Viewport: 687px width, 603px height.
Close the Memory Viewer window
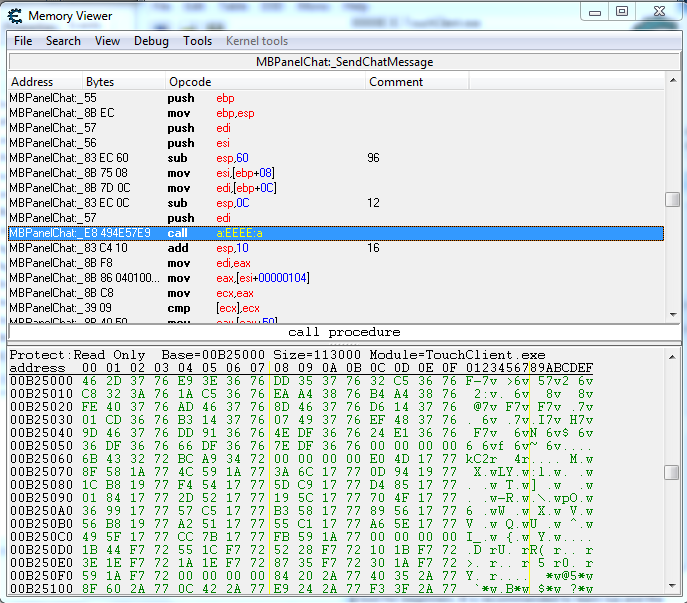tap(658, 12)
